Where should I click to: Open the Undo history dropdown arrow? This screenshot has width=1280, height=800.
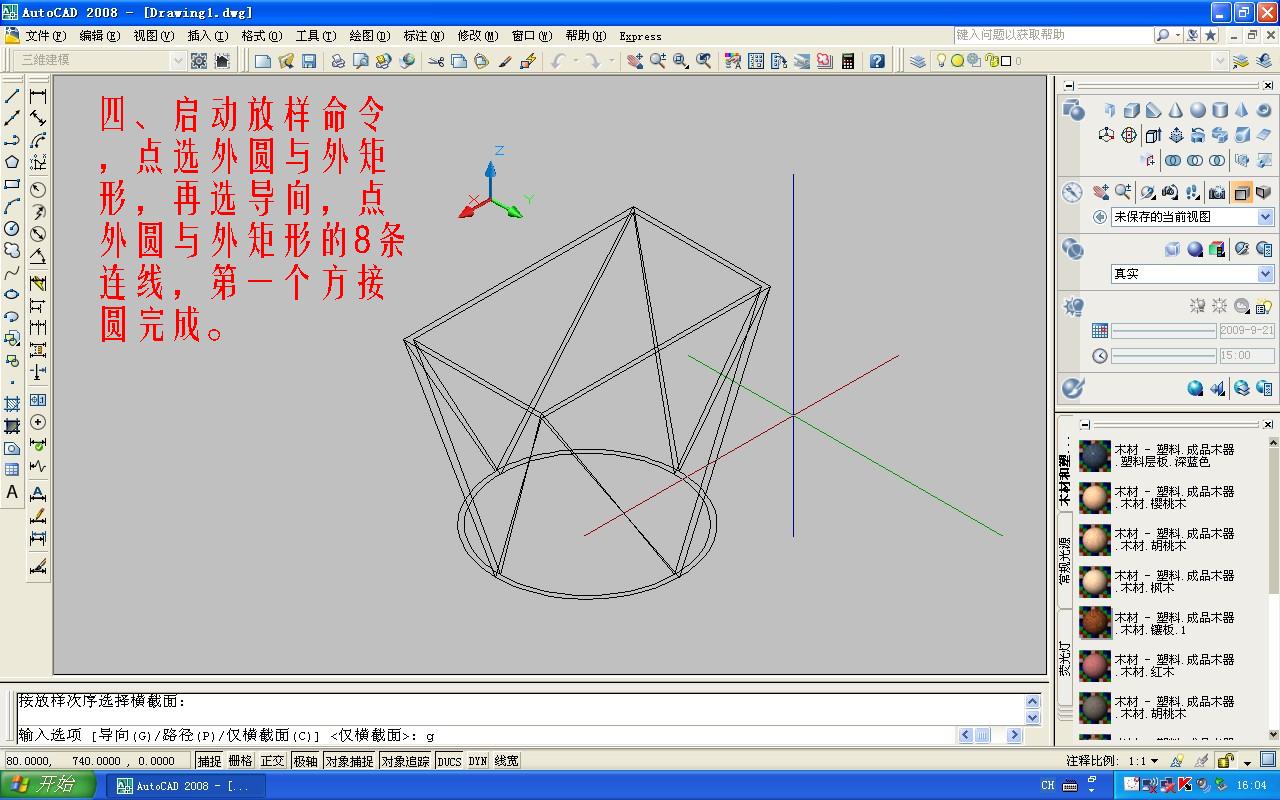(573, 61)
